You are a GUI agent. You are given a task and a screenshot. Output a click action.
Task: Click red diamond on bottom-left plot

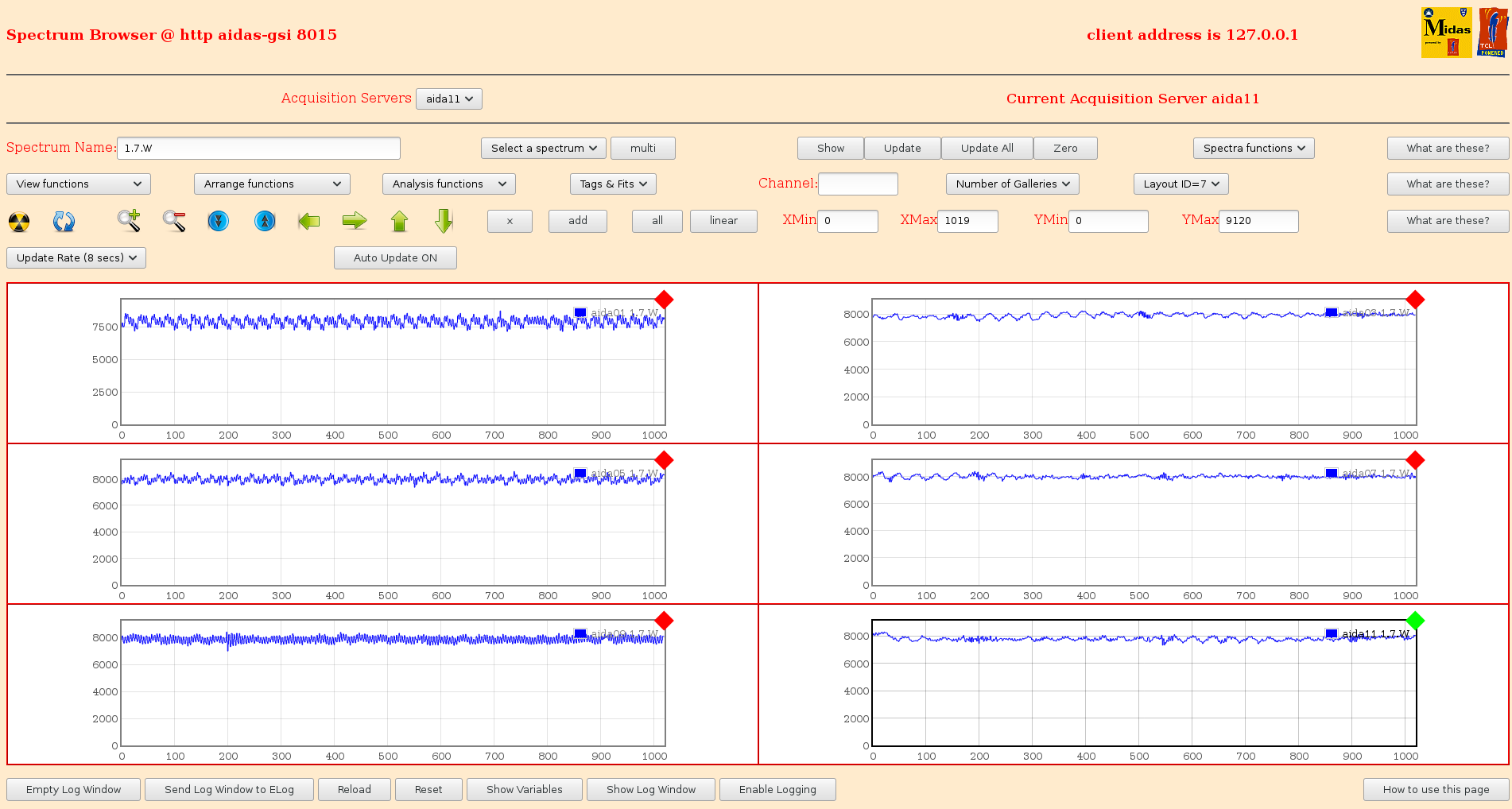click(664, 621)
